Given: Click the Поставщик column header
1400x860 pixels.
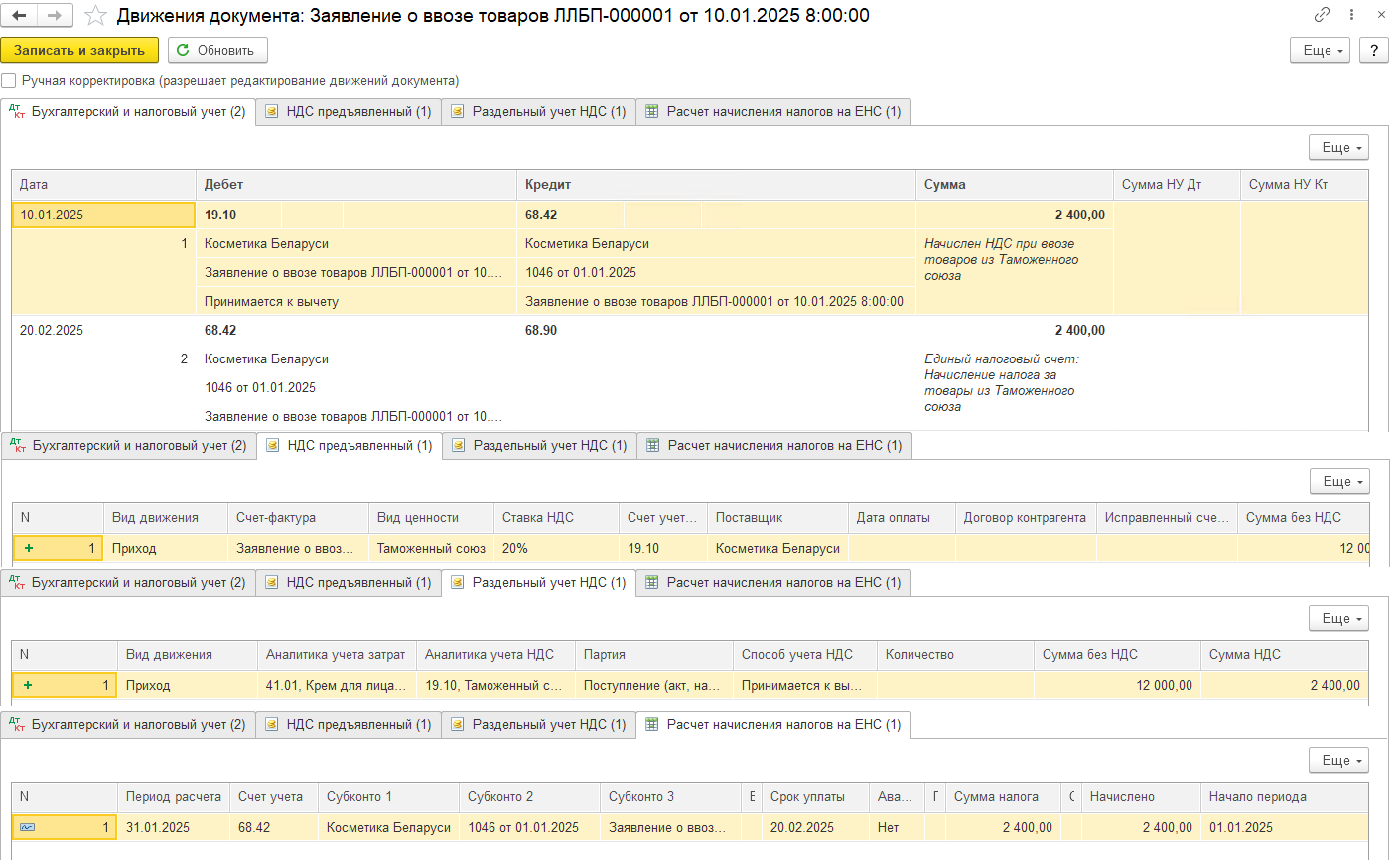Looking at the screenshot, I should pos(777,518).
